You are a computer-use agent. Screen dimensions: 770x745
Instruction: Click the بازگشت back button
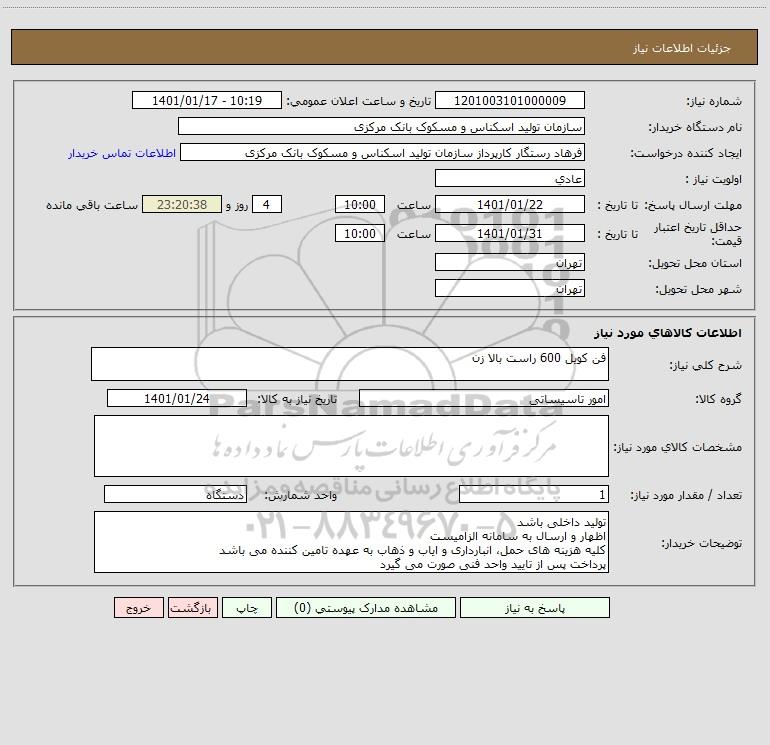coord(192,608)
